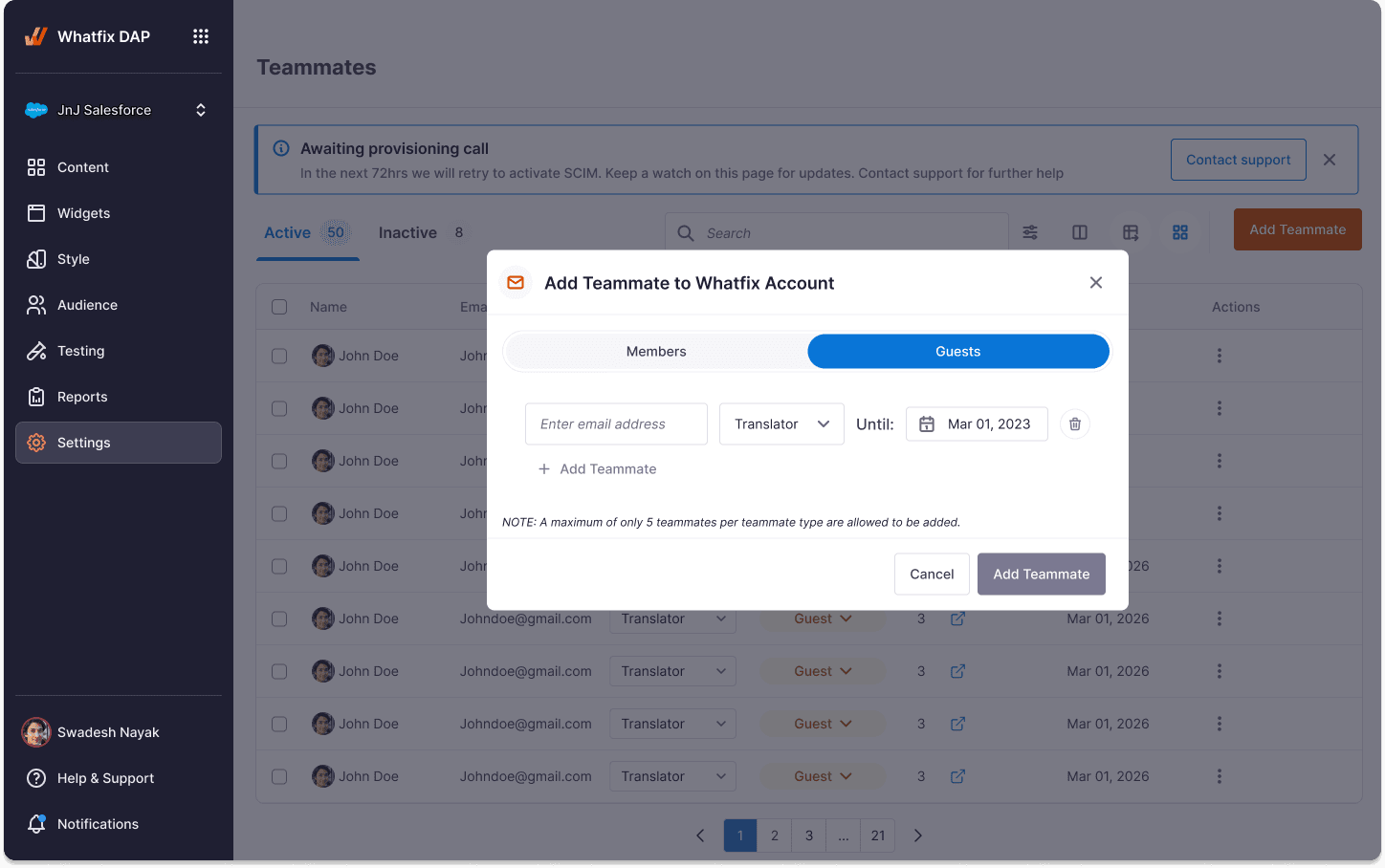Open Guest dropdown in the last row

click(823, 776)
